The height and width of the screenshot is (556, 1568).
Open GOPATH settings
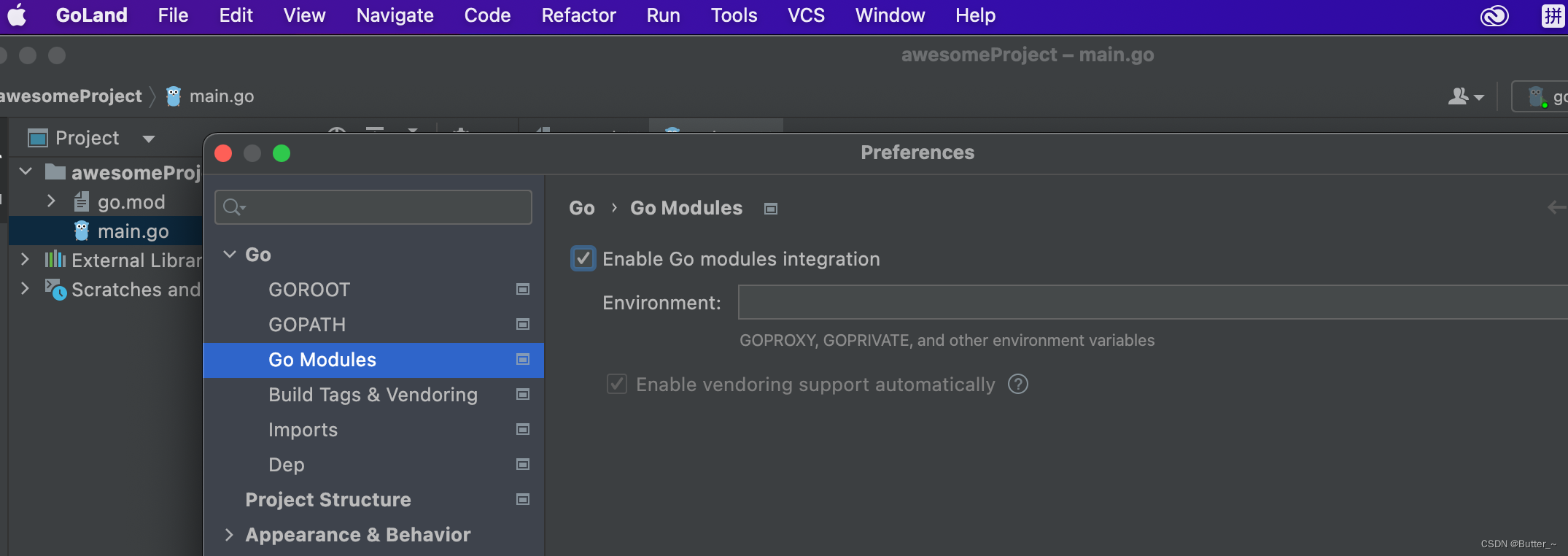tap(307, 325)
